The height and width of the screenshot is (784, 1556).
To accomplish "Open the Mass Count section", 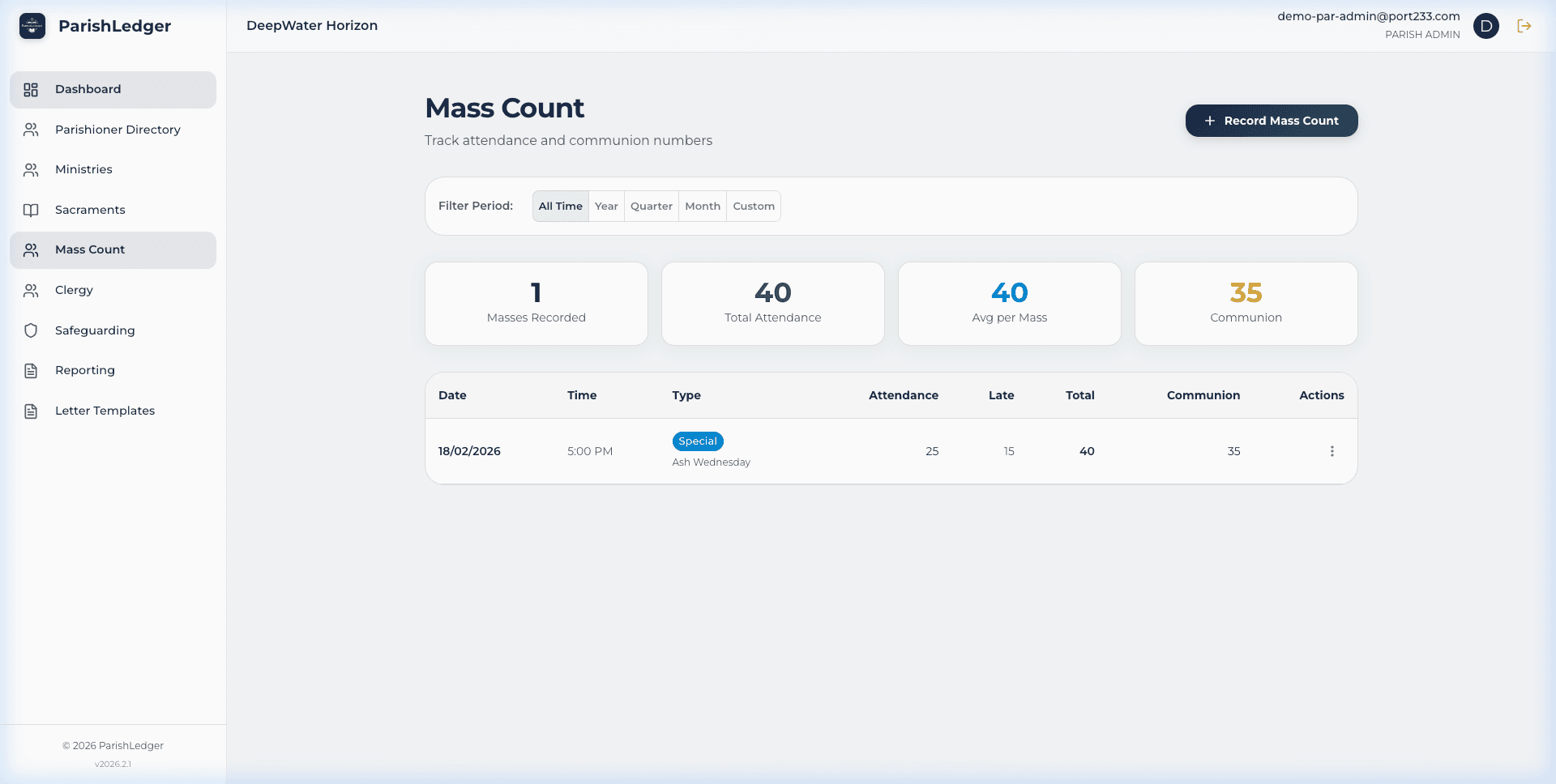I will coord(89,249).
